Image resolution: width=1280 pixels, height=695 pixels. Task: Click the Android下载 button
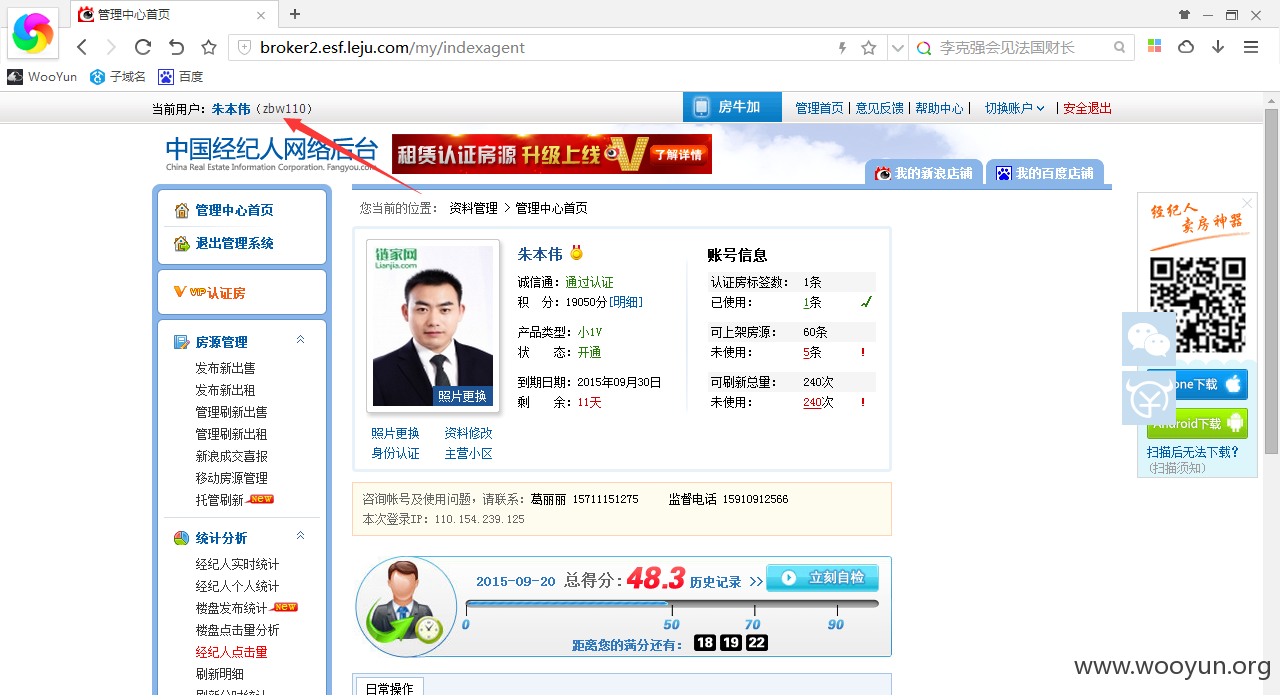tap(1197, 423)
